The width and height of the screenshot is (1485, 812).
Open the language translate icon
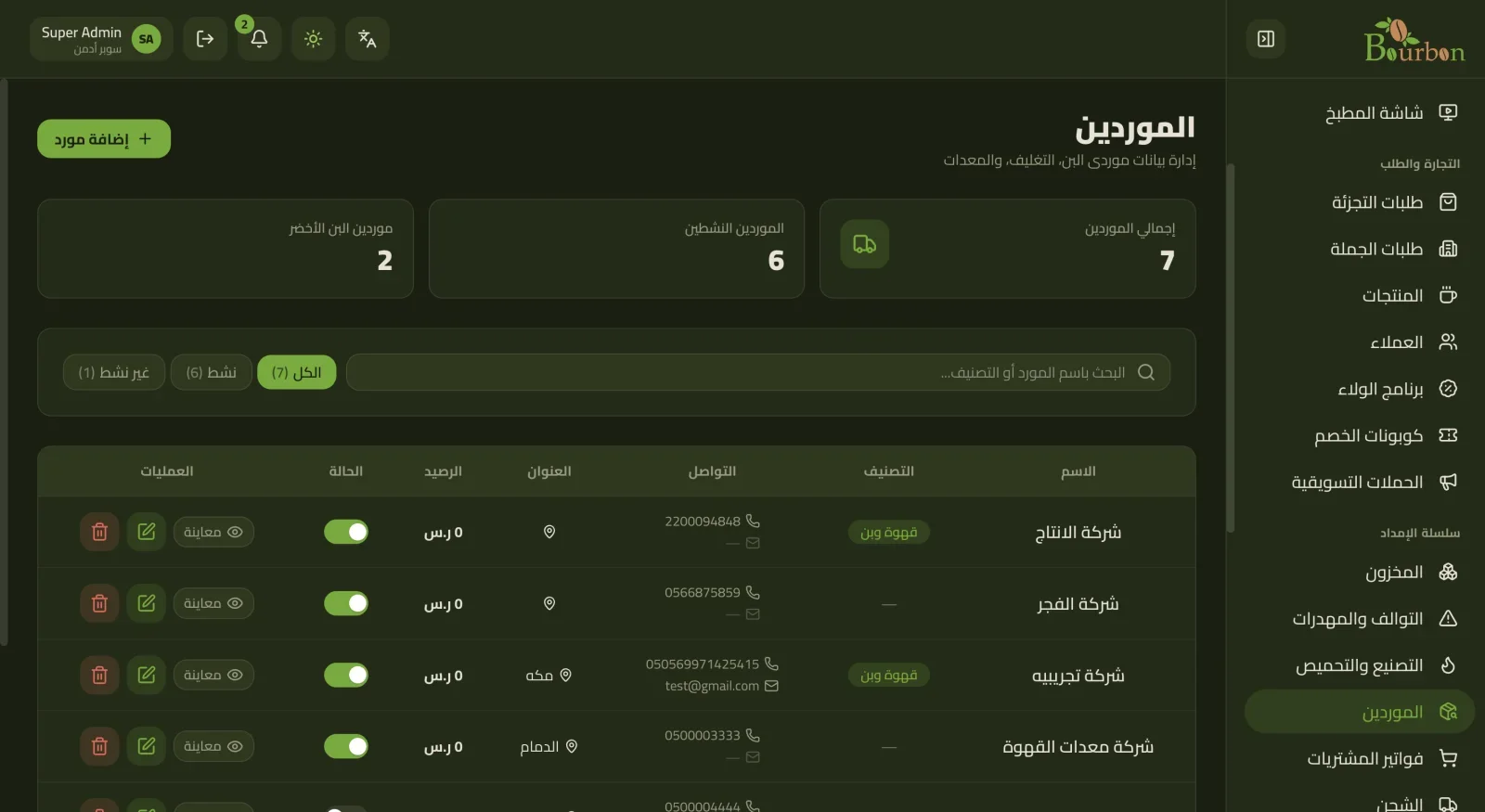368,39
